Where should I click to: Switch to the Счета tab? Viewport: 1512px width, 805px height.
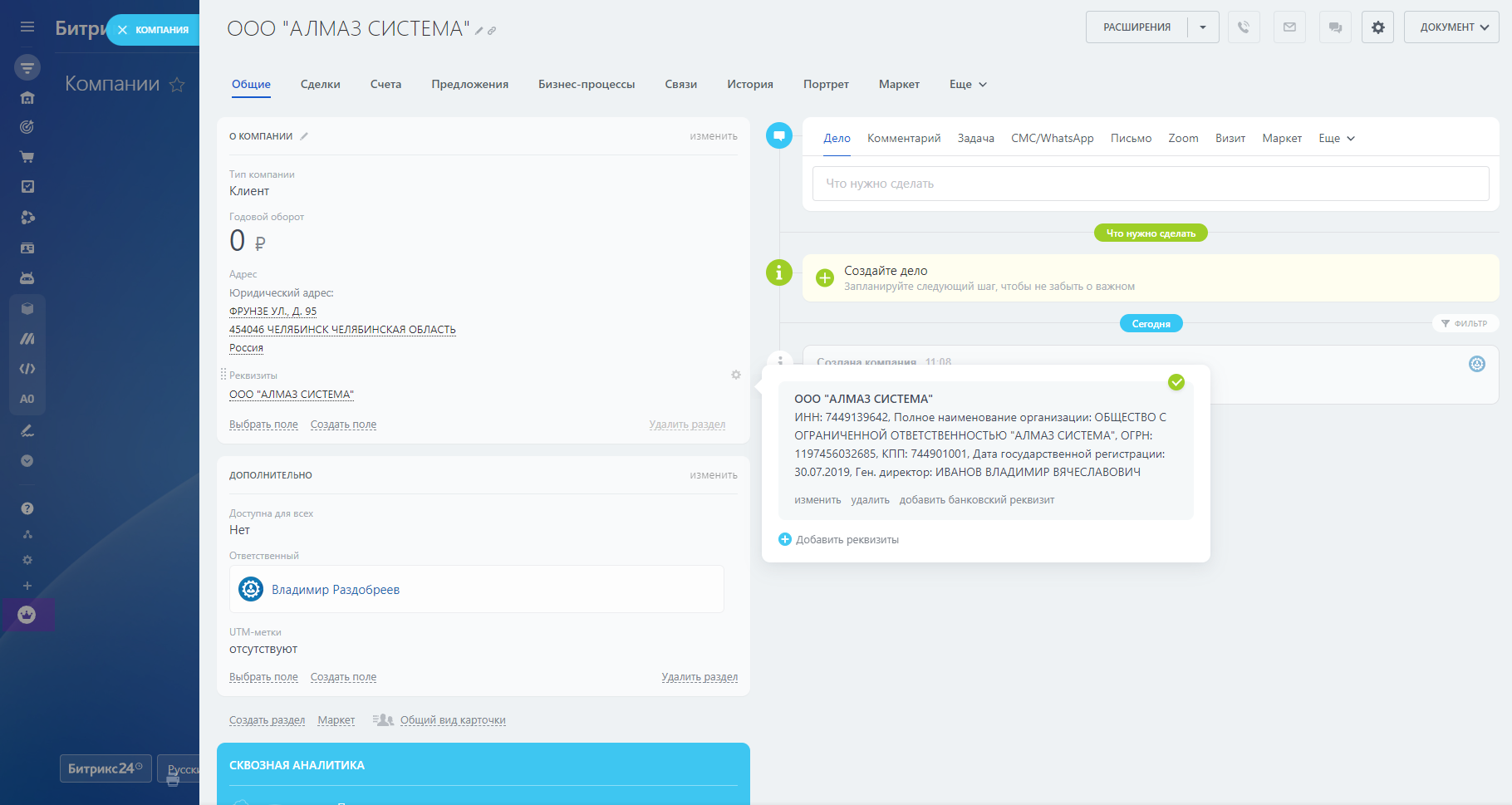point(385,84)
